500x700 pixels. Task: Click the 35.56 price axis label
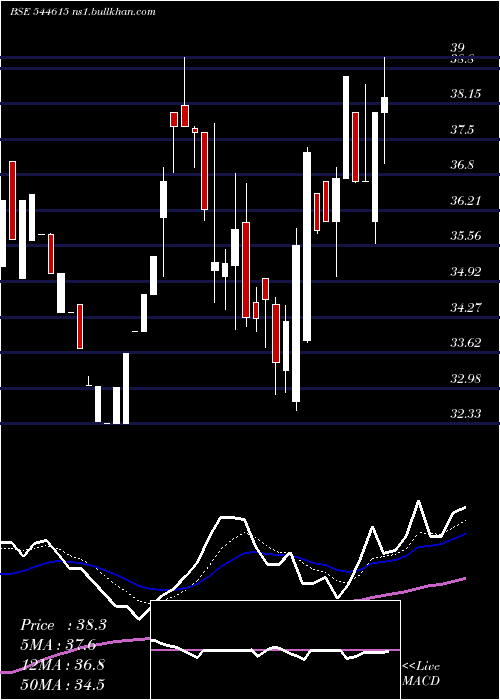(x=466, y=236)
